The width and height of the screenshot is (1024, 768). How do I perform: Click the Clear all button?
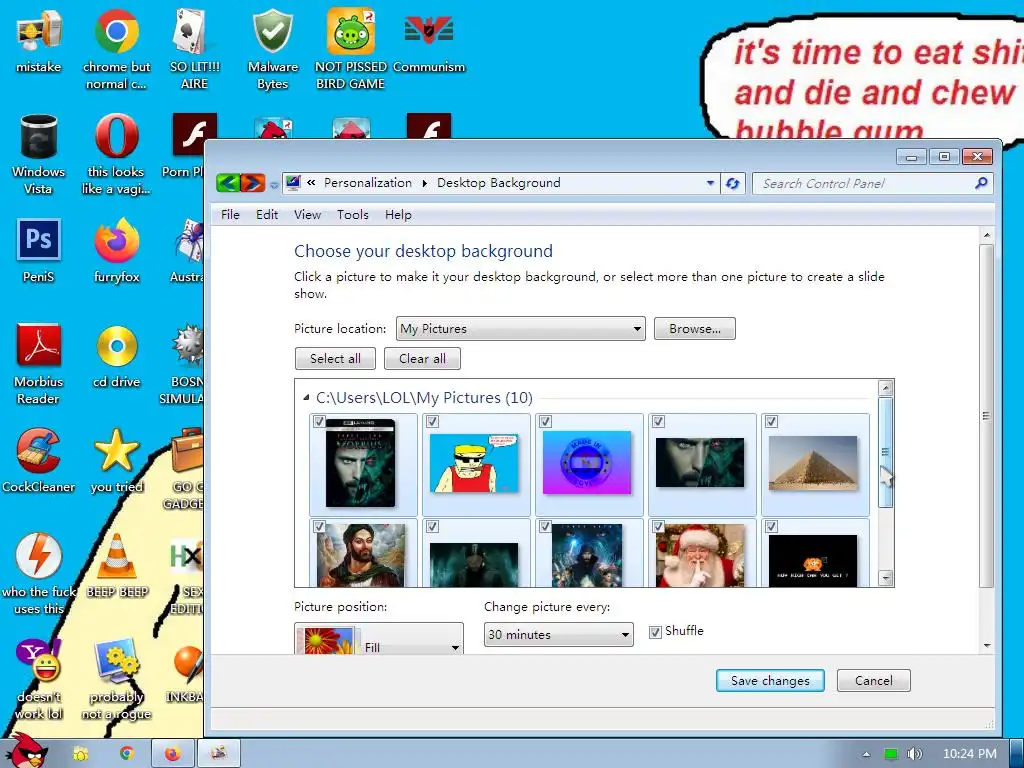pyautogui.click(x=422, y=359)
